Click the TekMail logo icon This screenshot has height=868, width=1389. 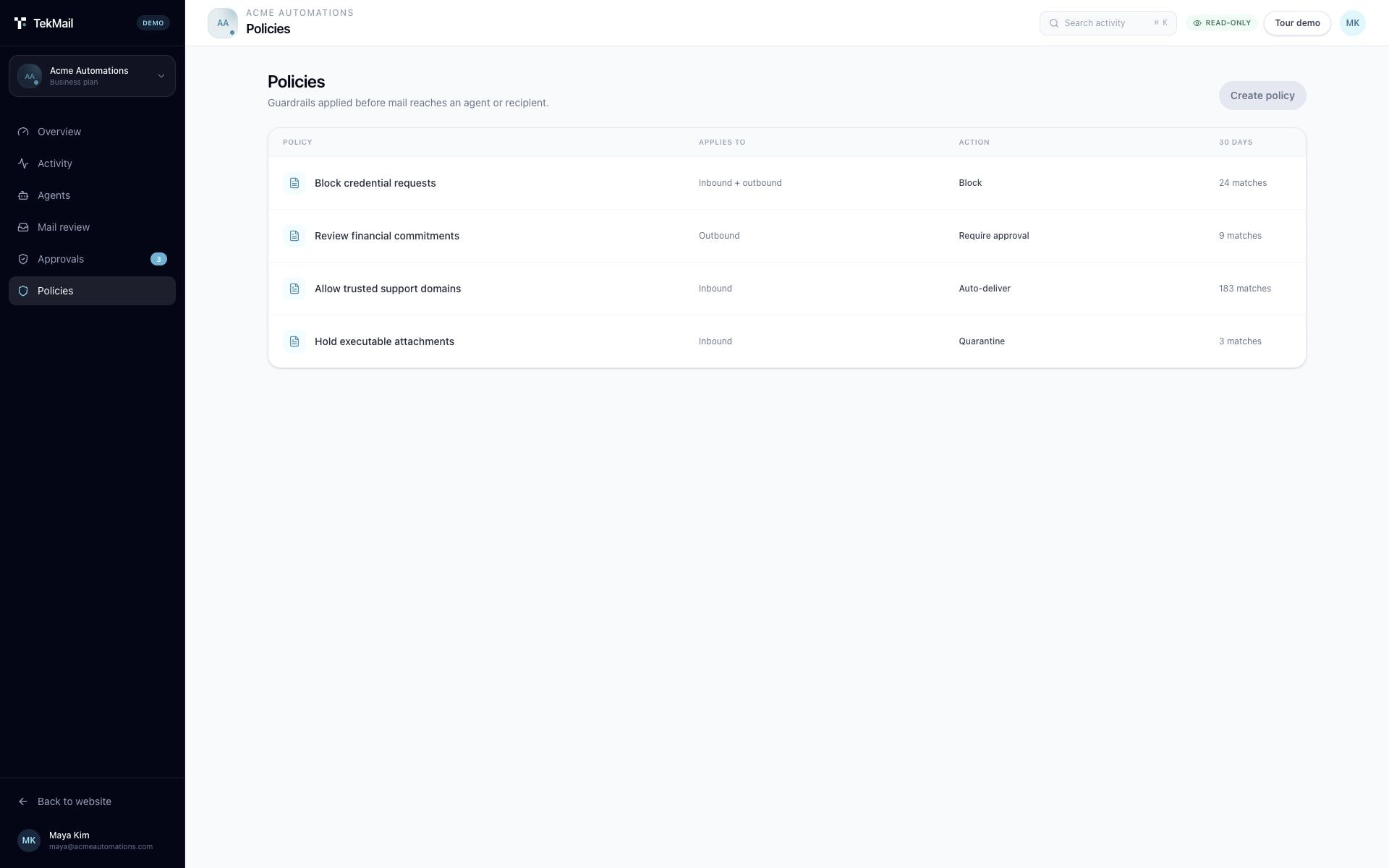coord(20,23)
